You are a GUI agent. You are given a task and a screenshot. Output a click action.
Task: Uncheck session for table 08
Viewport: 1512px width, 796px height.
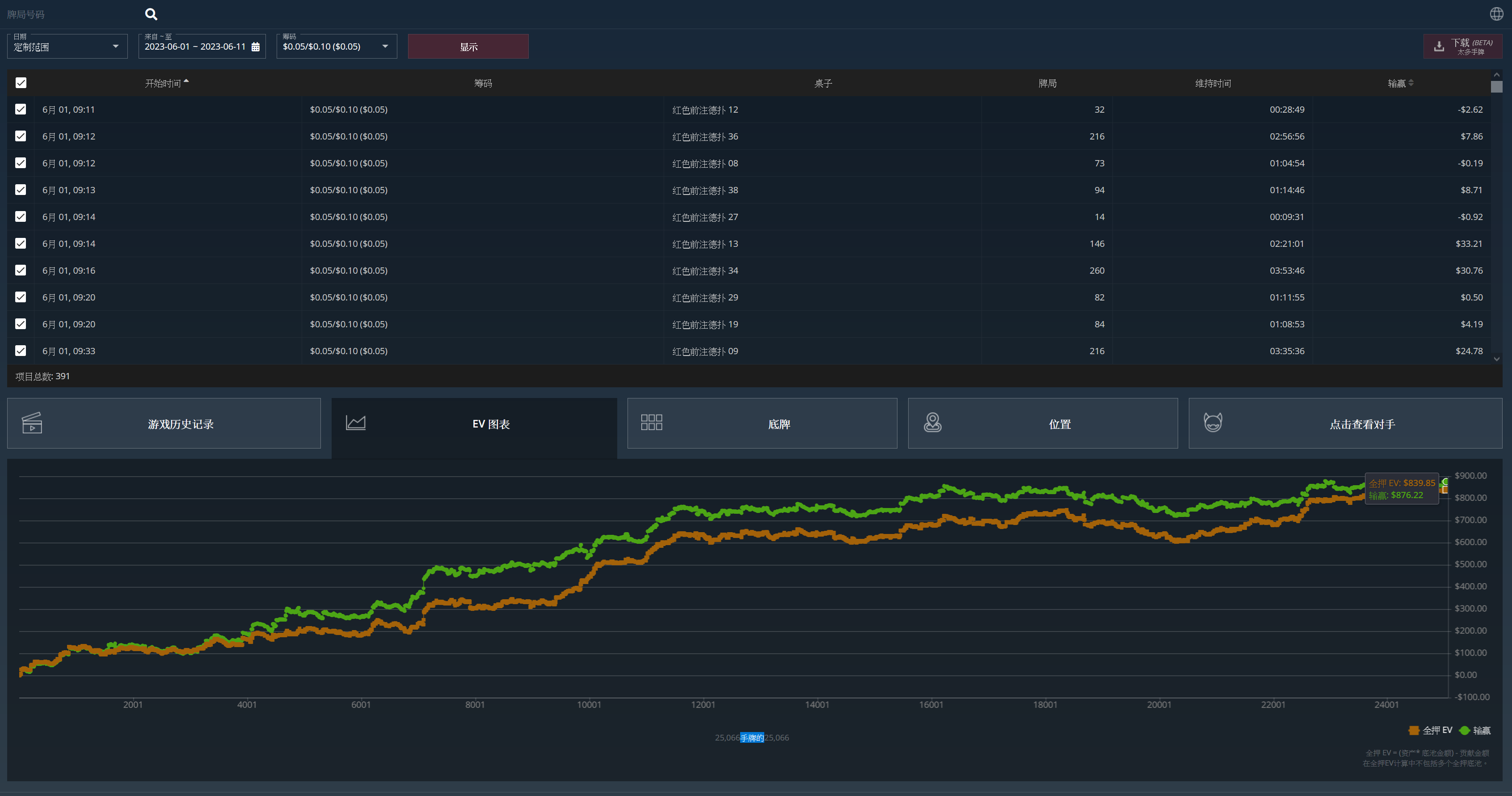[21, 163]
